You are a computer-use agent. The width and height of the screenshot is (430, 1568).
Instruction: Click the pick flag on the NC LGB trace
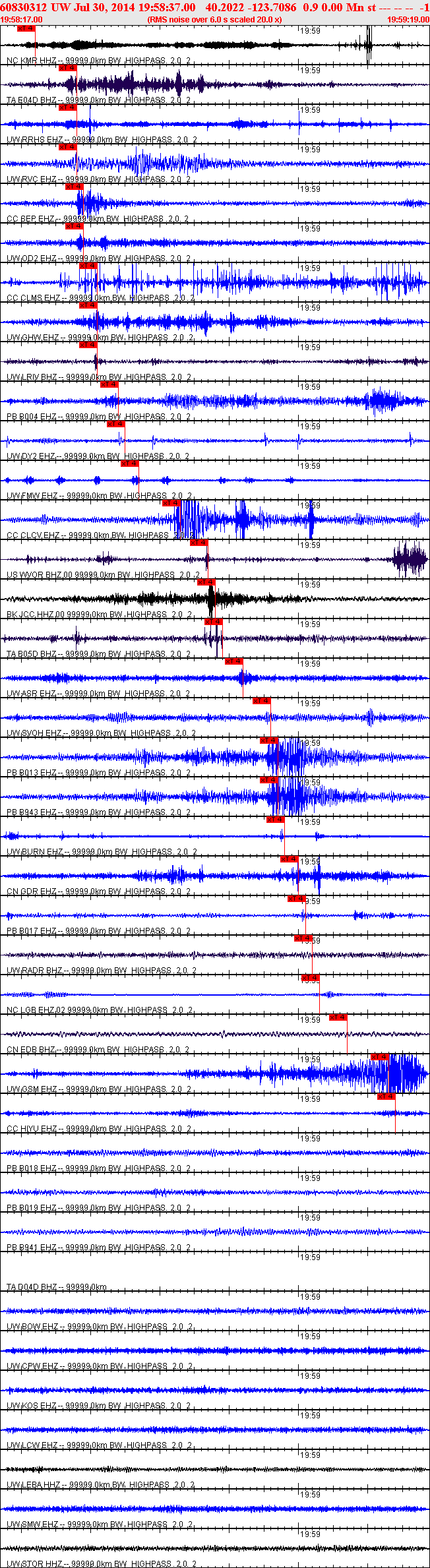coord(311,978)
